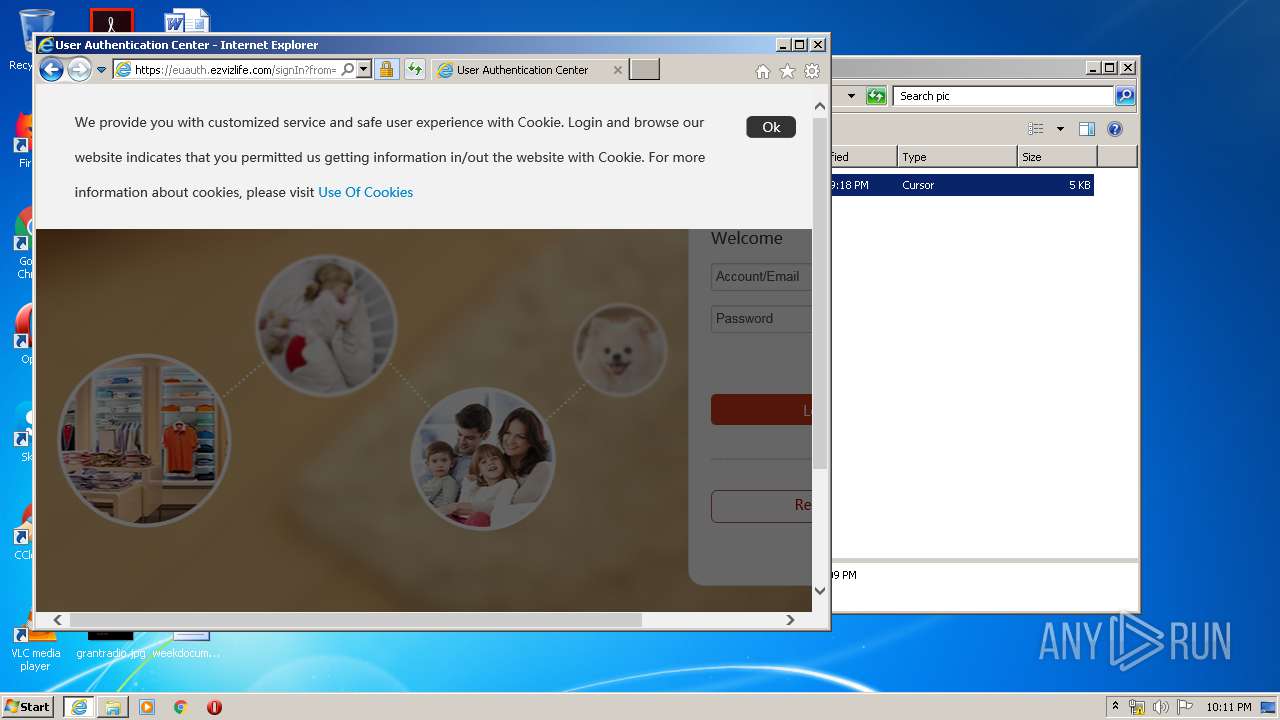
Task: Click the volume speaker tray icon
Action: pos(1160,707)
